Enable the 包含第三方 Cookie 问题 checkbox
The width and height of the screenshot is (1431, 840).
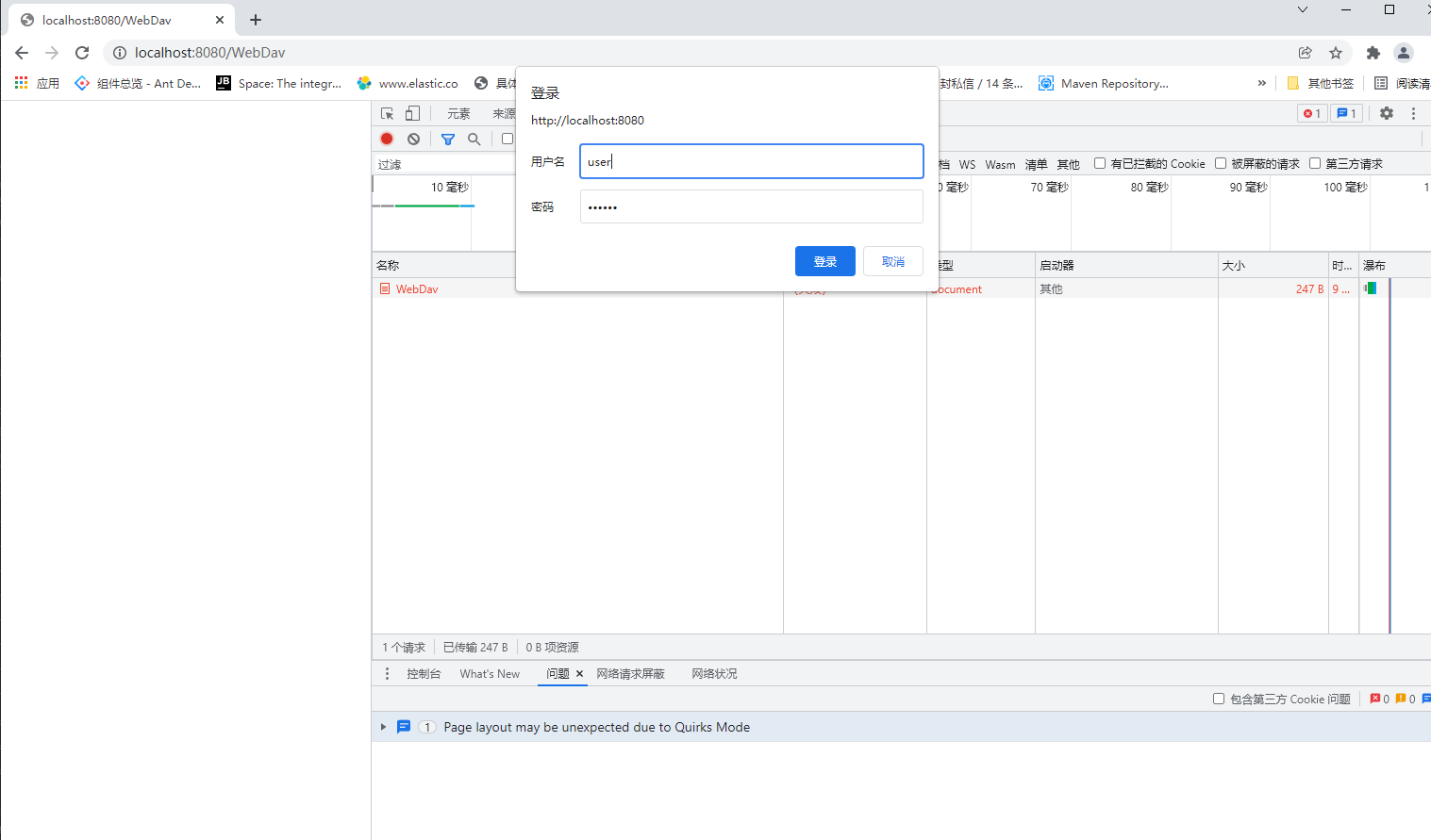(x=1219, y=699)
